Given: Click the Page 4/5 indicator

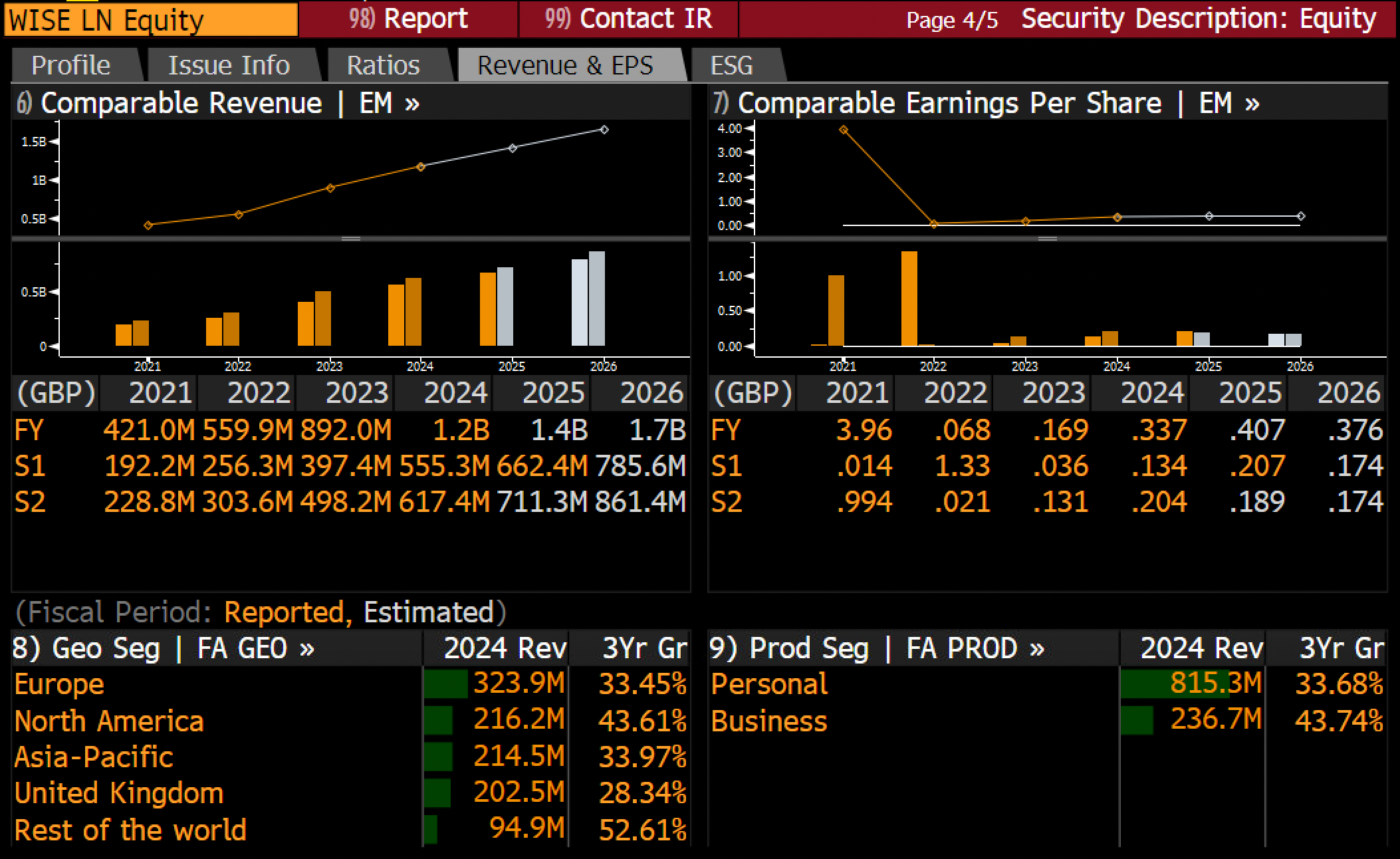Looking at the screenshot, I should 952,20.
